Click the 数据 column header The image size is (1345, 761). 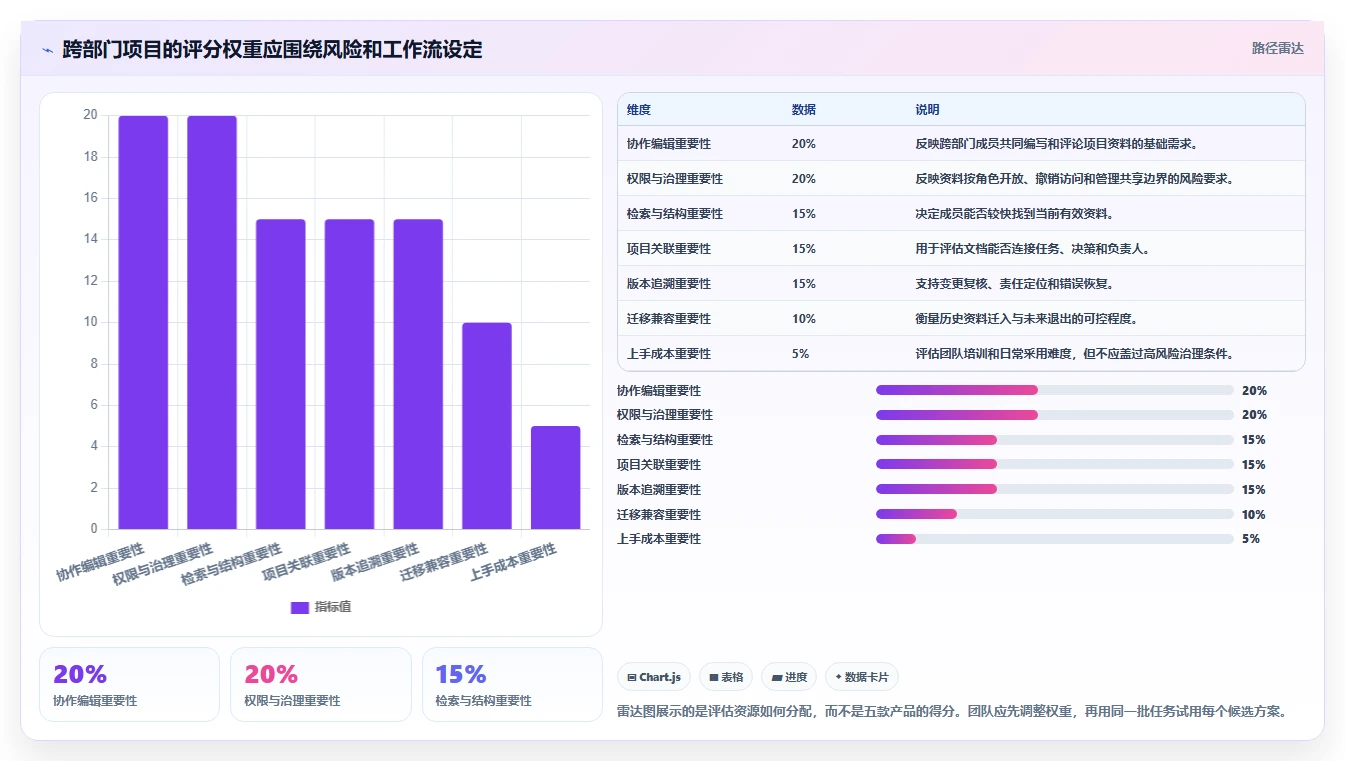pyautogui.click(x=804, y=110)
